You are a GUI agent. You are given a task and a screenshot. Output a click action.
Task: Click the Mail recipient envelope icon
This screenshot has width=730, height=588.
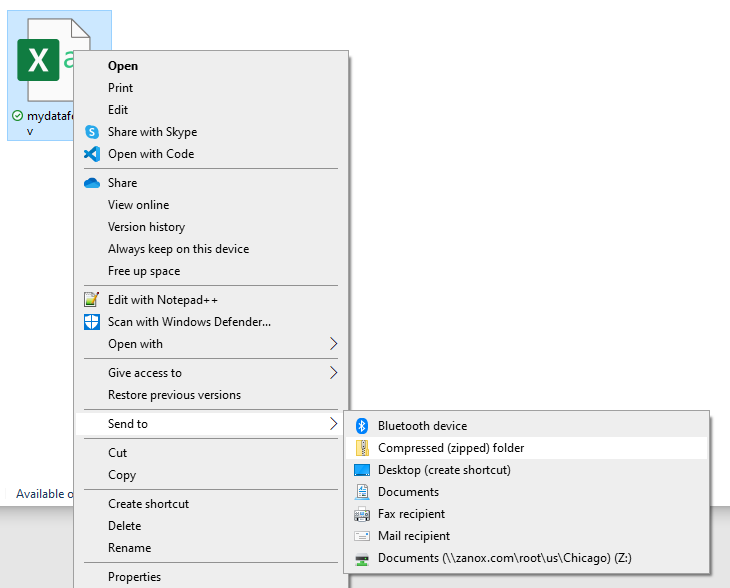coord(362,536)
